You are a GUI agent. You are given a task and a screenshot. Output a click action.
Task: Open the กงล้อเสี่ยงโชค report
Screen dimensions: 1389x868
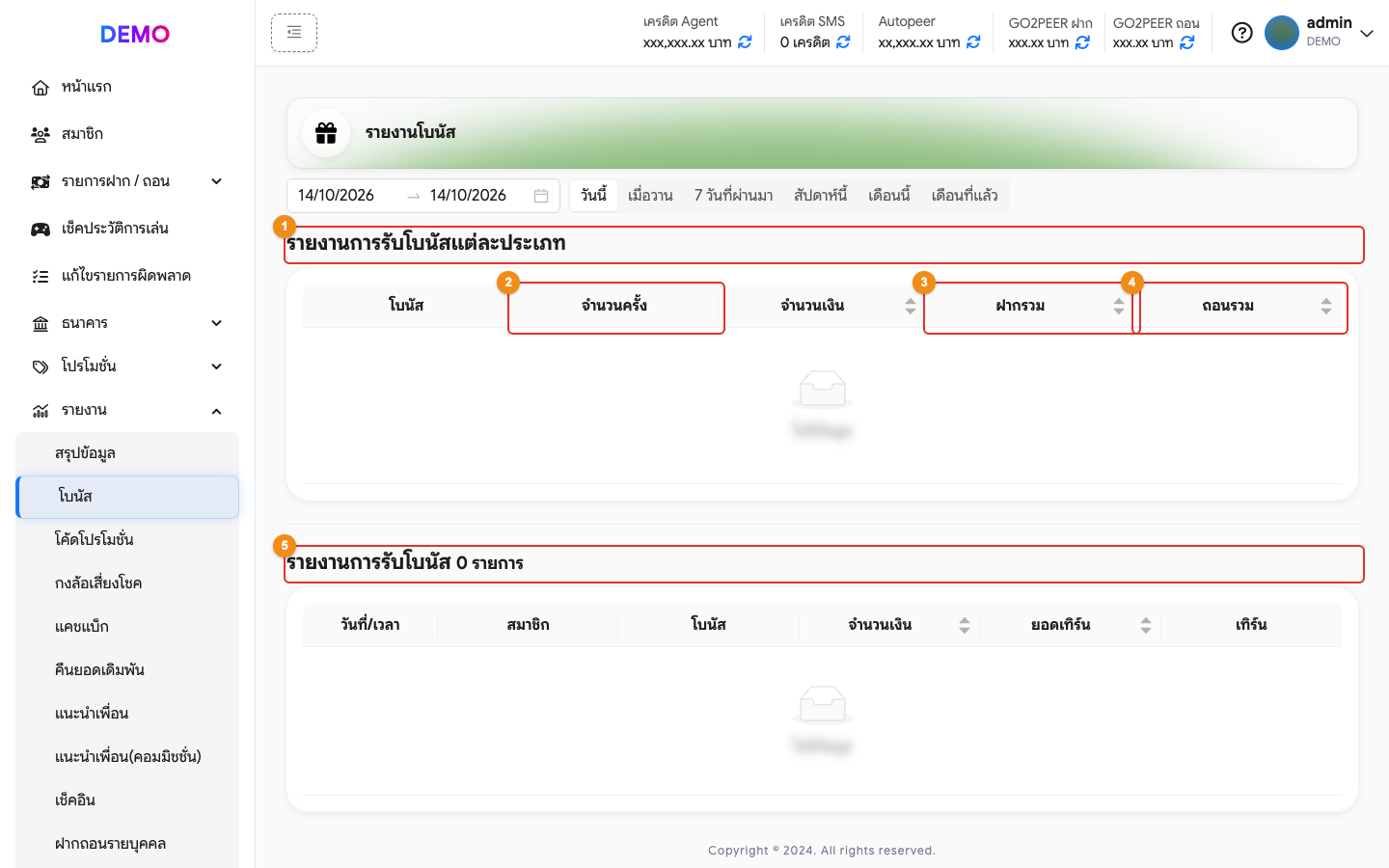pos(127,583)
